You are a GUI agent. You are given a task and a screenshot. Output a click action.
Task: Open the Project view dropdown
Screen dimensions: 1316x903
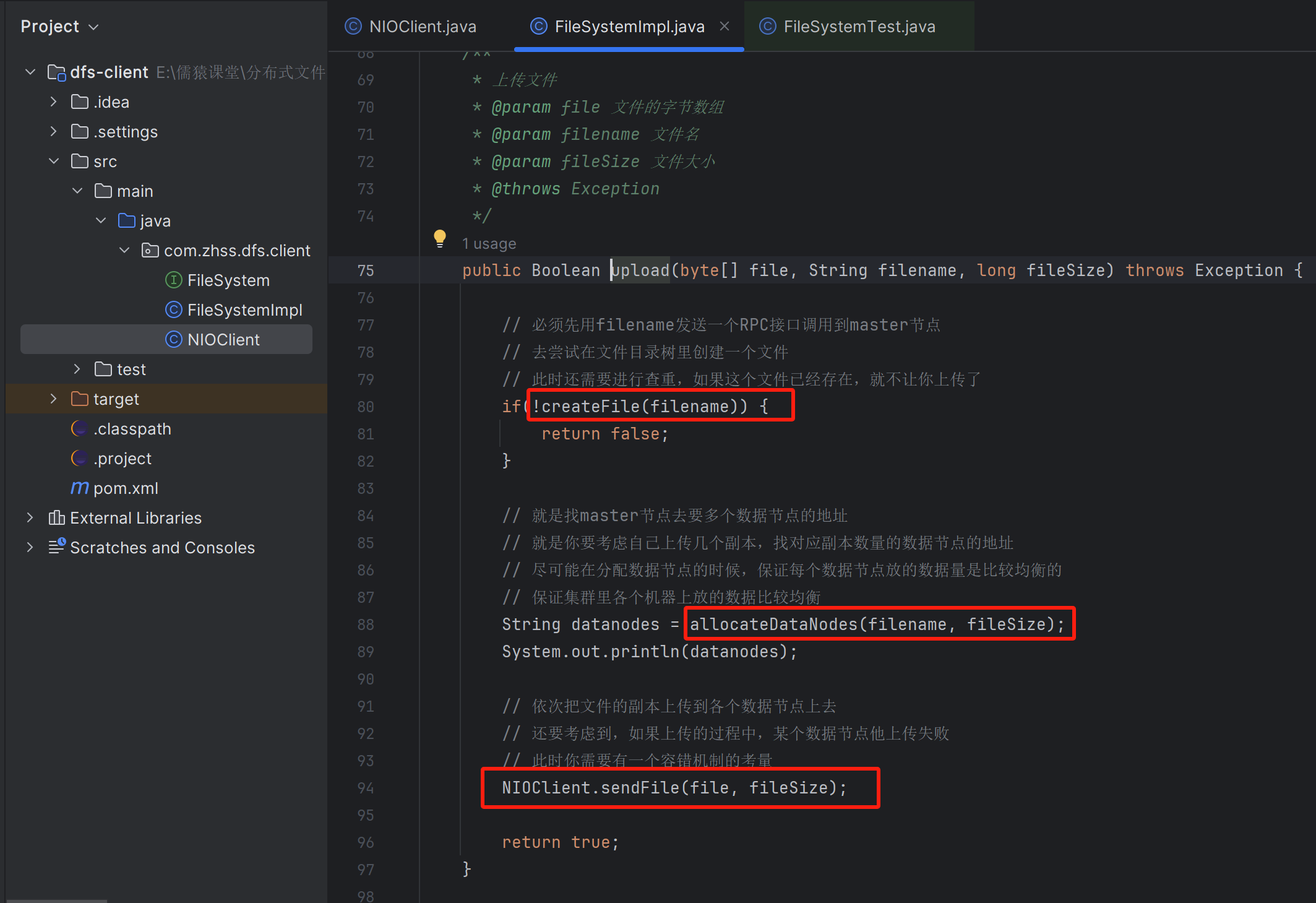click(59, 27)
